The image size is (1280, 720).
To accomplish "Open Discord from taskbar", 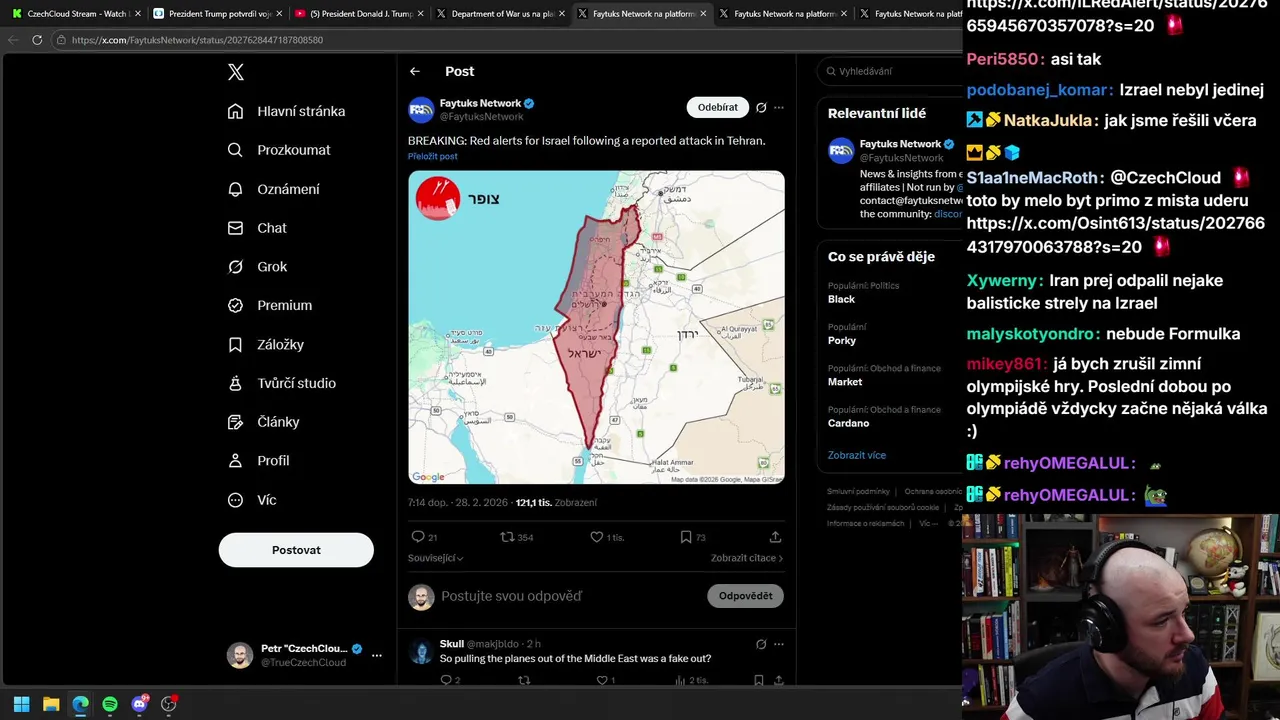I will click(139, 704).
